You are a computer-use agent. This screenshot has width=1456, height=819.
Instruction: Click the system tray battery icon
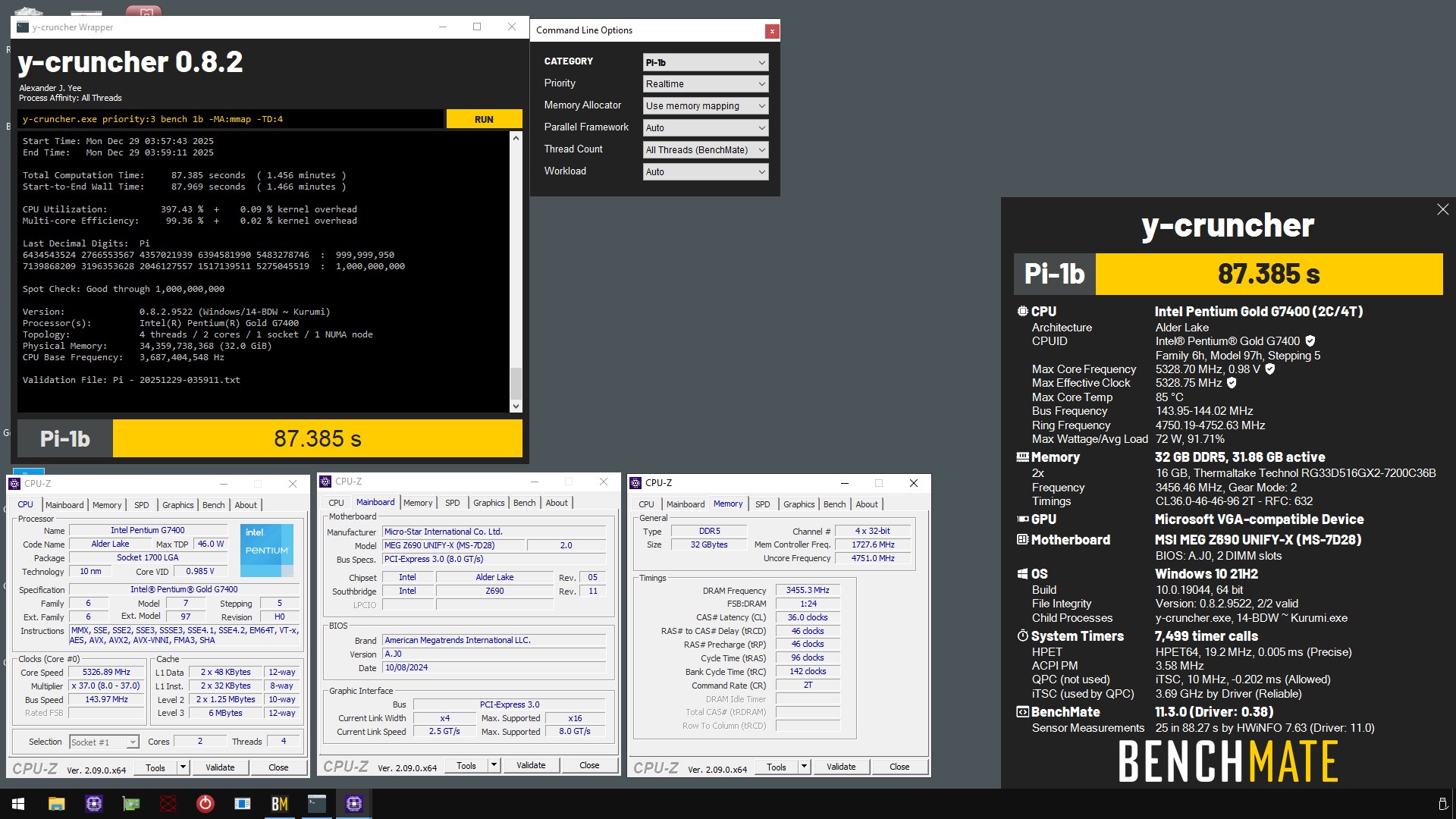pyautogui.click(x=1442, y=804)
